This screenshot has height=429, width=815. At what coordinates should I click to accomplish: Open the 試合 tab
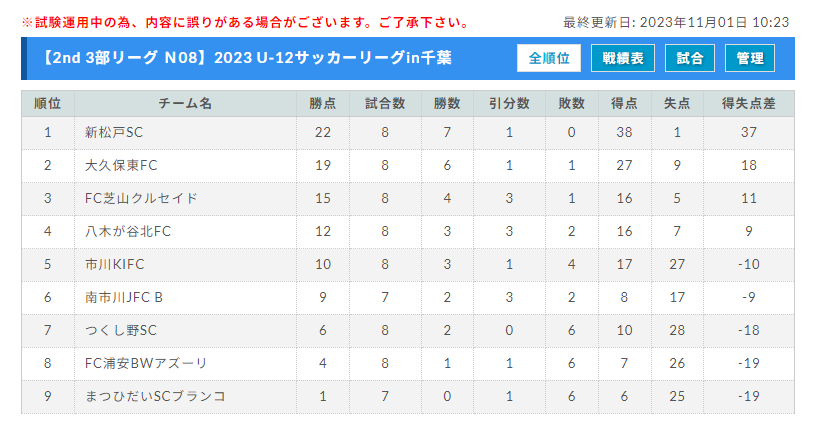coord(690,58)
